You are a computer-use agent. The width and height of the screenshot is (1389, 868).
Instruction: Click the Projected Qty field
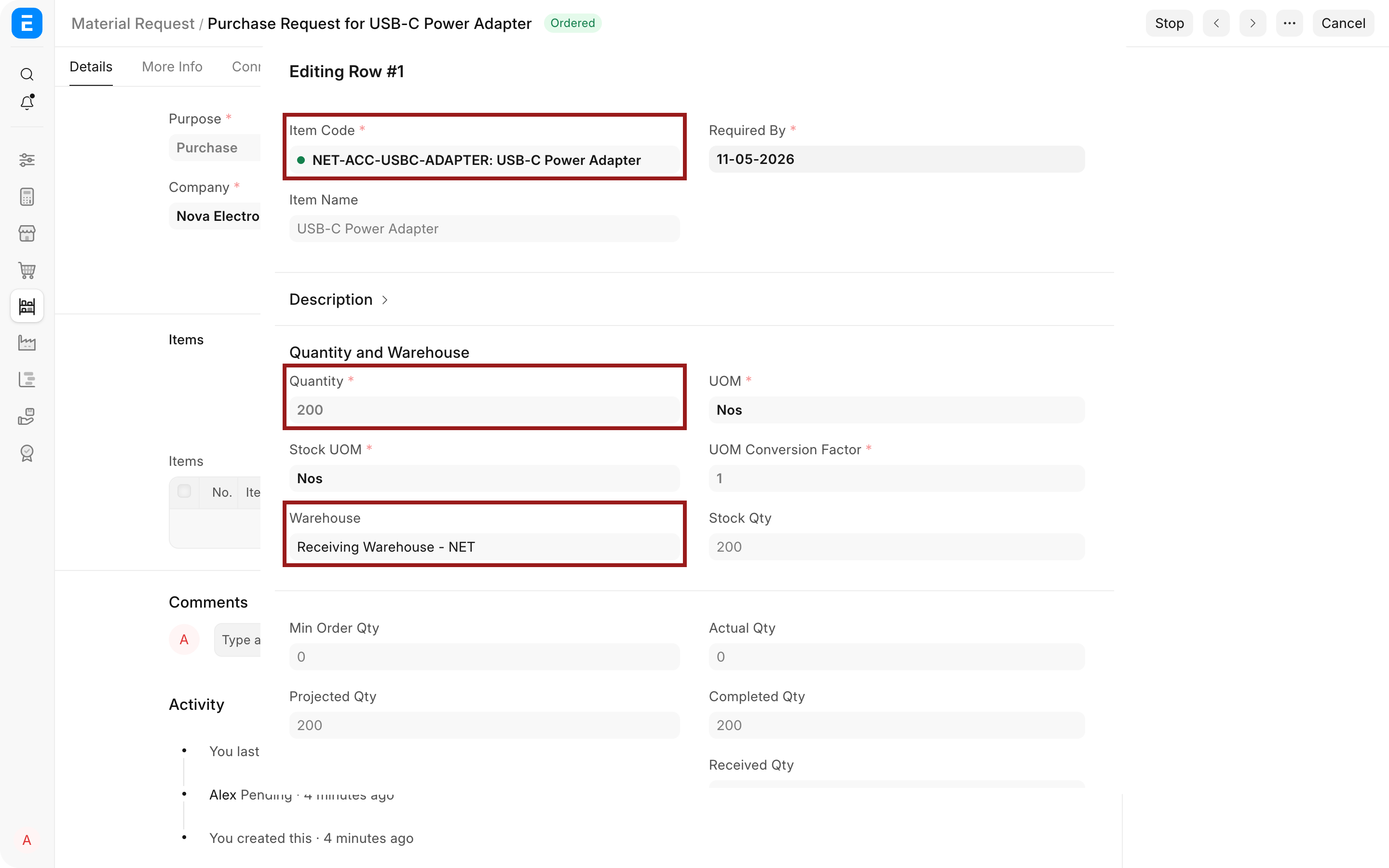point(484,725)
